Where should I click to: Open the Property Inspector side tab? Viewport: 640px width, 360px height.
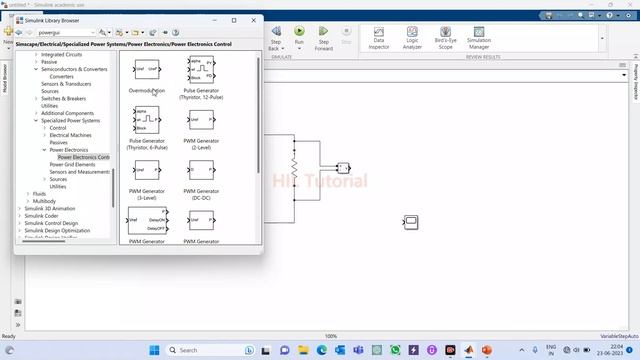point(636,82)
